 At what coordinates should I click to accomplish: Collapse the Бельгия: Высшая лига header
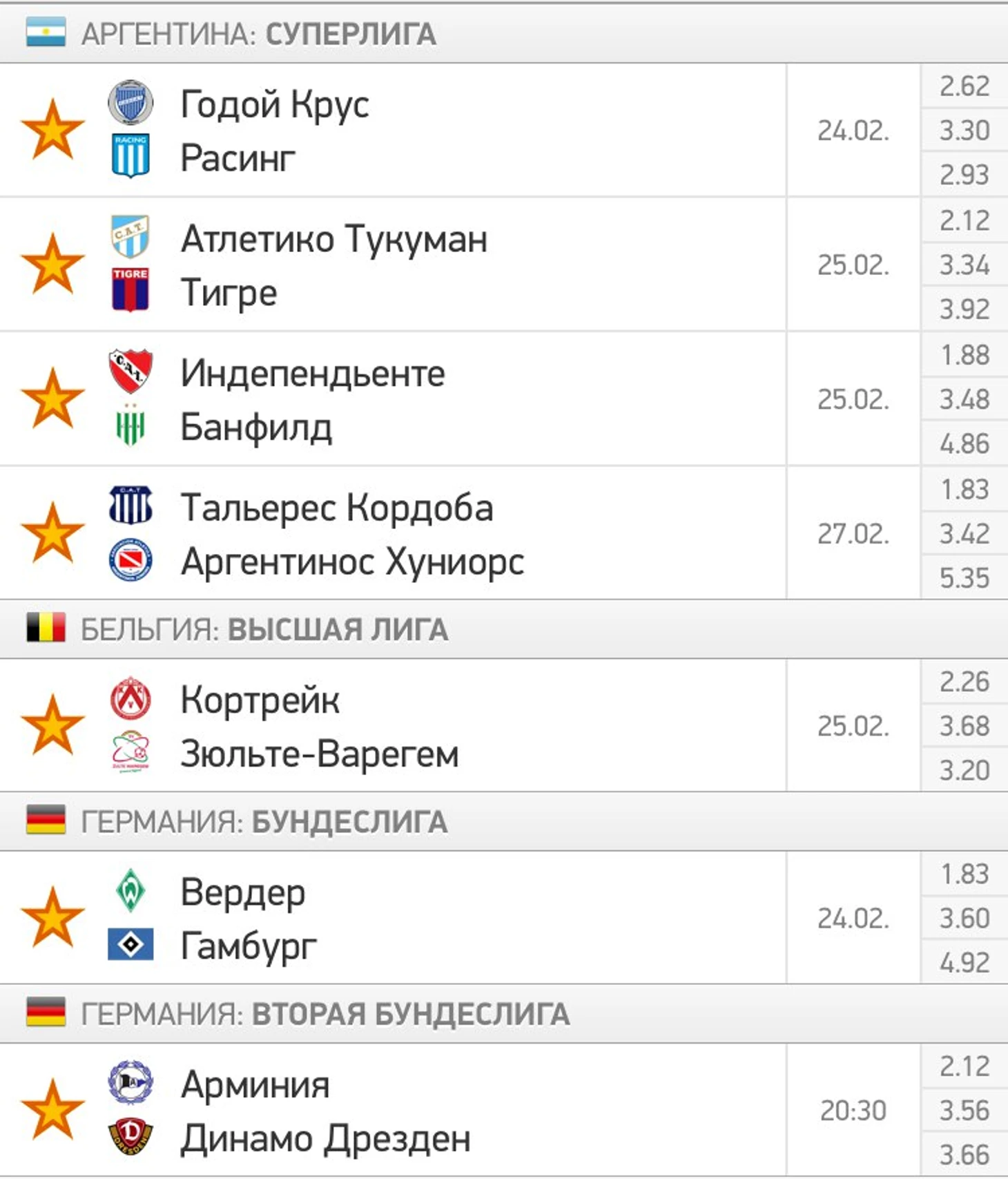265,629
